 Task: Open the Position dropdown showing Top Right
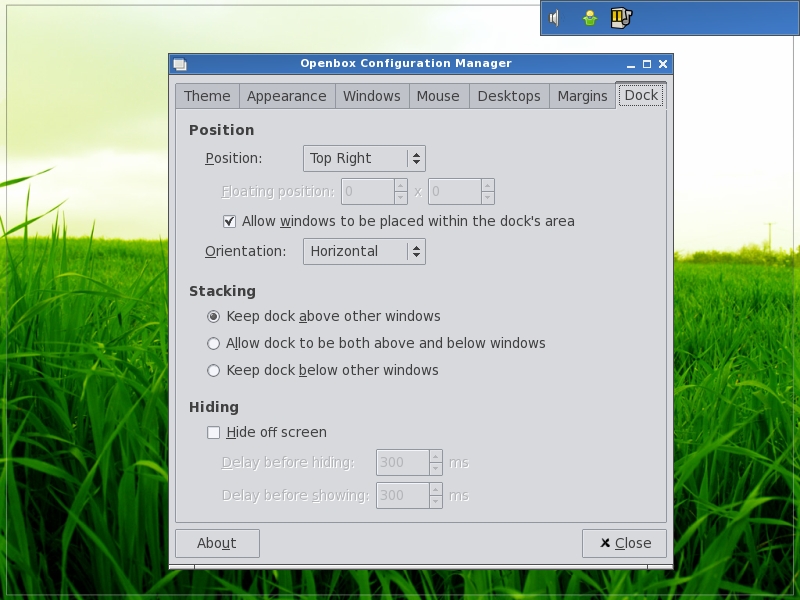pos(364,158)
